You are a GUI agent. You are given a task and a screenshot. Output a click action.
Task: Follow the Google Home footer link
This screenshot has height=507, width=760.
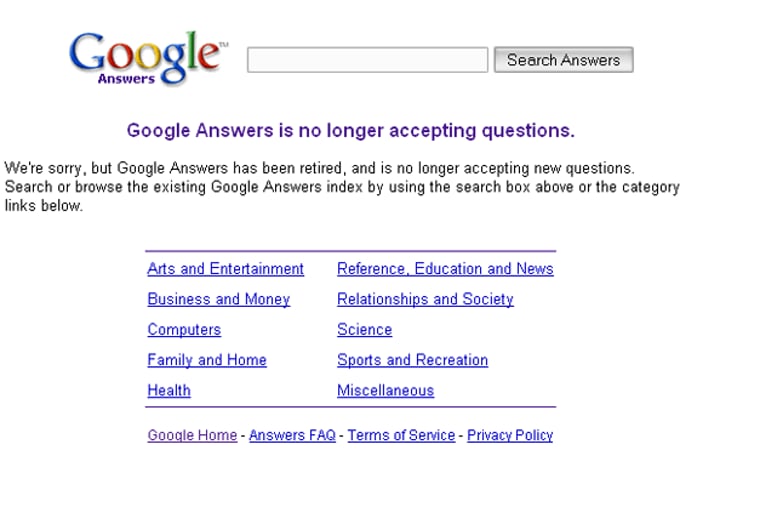[192, 435]
